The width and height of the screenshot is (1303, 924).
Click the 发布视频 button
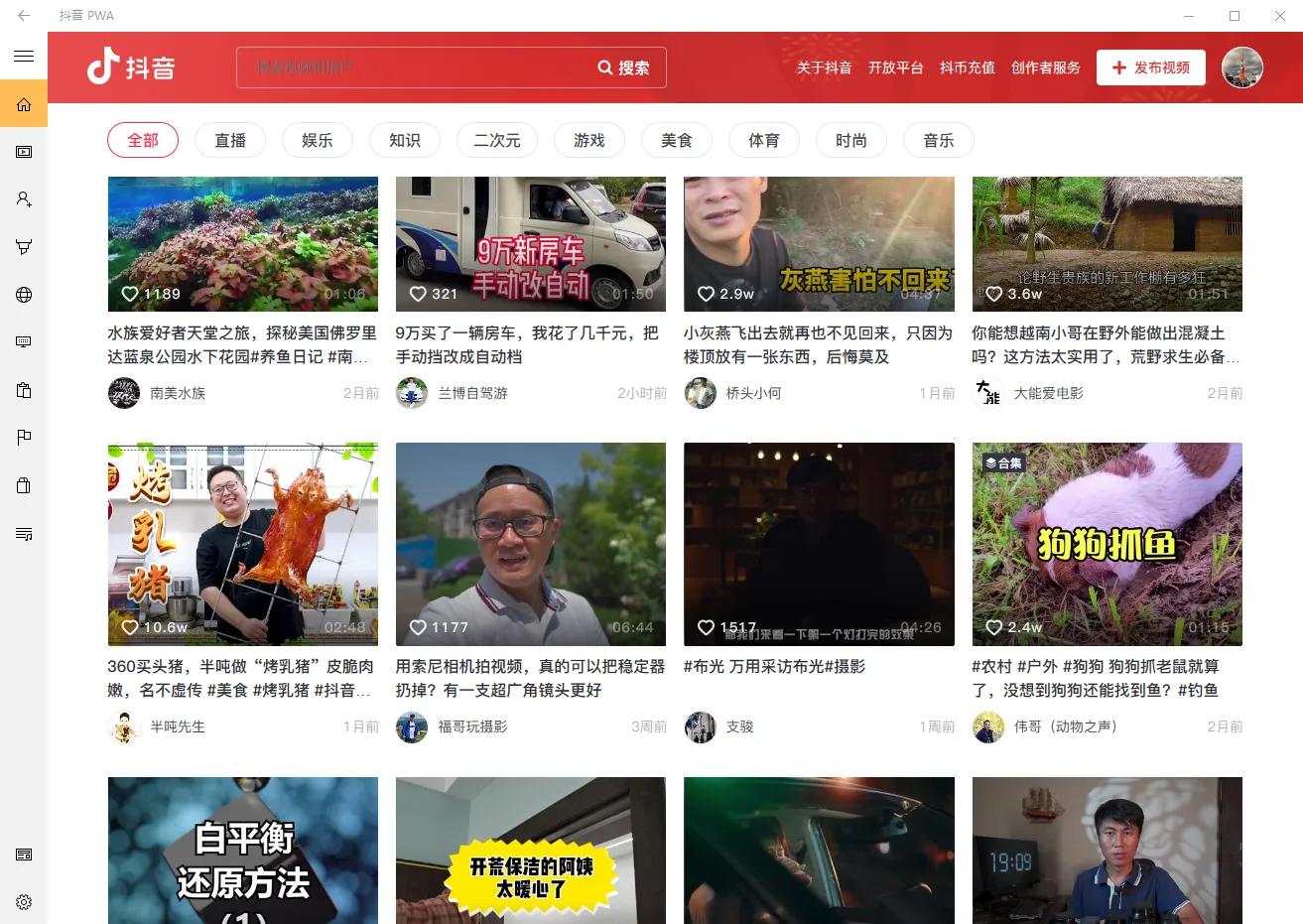tap(1149, 67)
